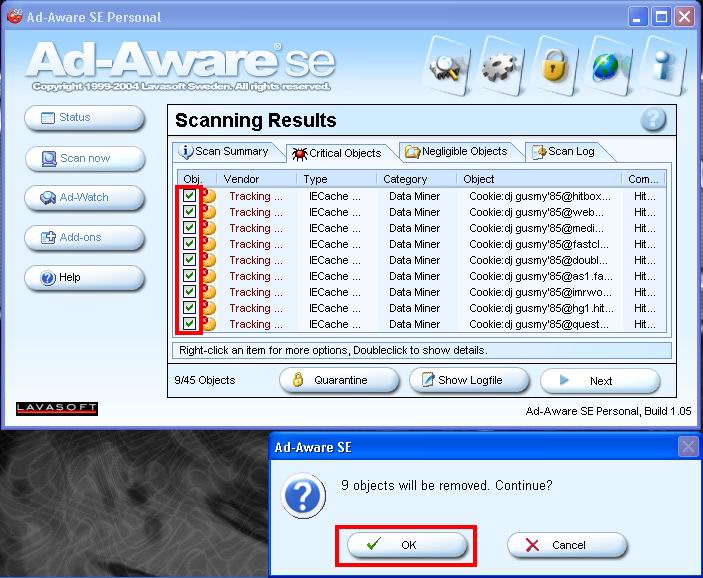
Task: Uncheck the medi... cookie checkbox
Action: (189, 227)
